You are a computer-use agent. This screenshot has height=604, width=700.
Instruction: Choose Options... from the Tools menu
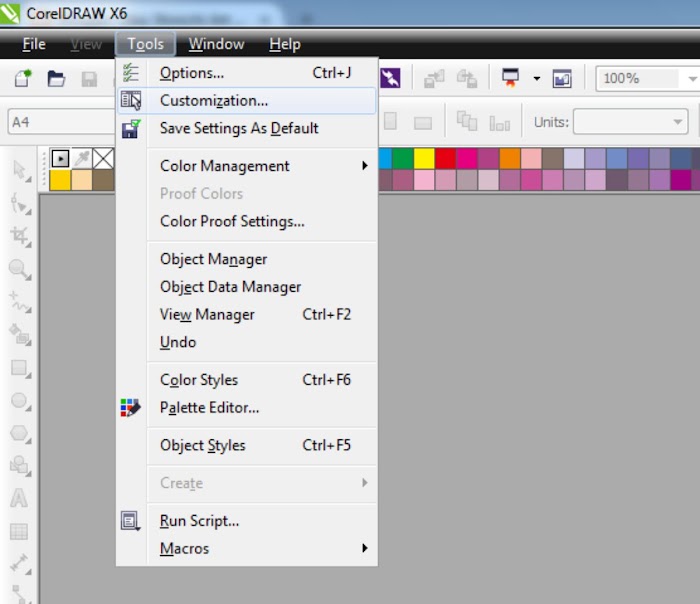pyautogui.click(x=246, y=73)
